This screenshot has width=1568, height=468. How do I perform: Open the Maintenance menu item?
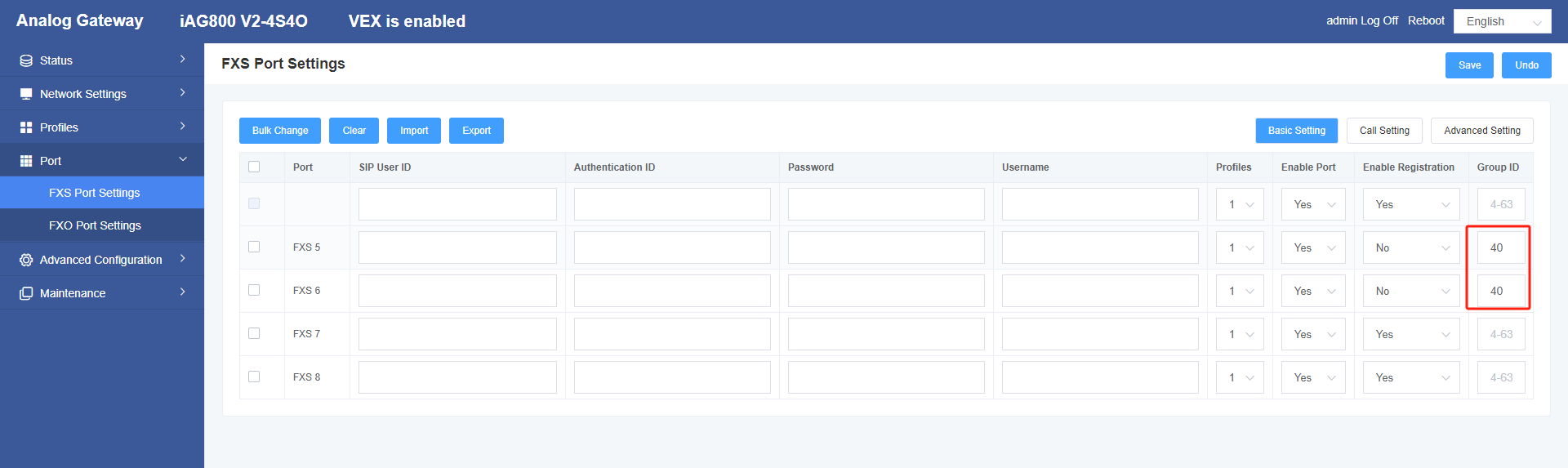click(x=102, y=293)
